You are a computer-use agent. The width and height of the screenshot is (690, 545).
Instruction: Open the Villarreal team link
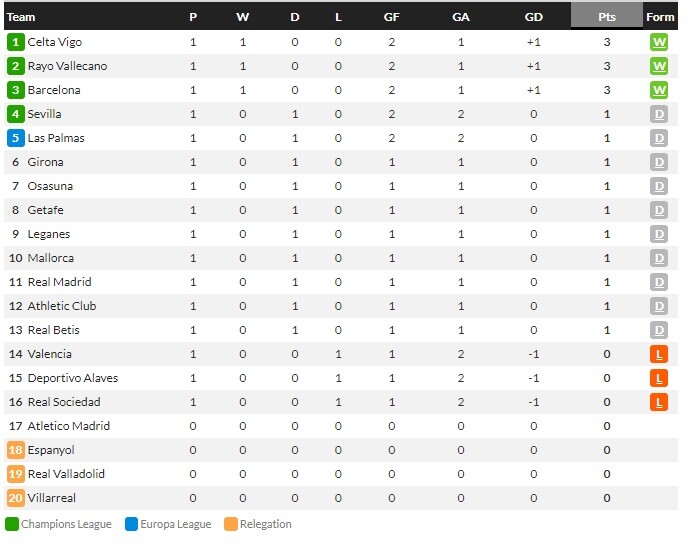51,498
